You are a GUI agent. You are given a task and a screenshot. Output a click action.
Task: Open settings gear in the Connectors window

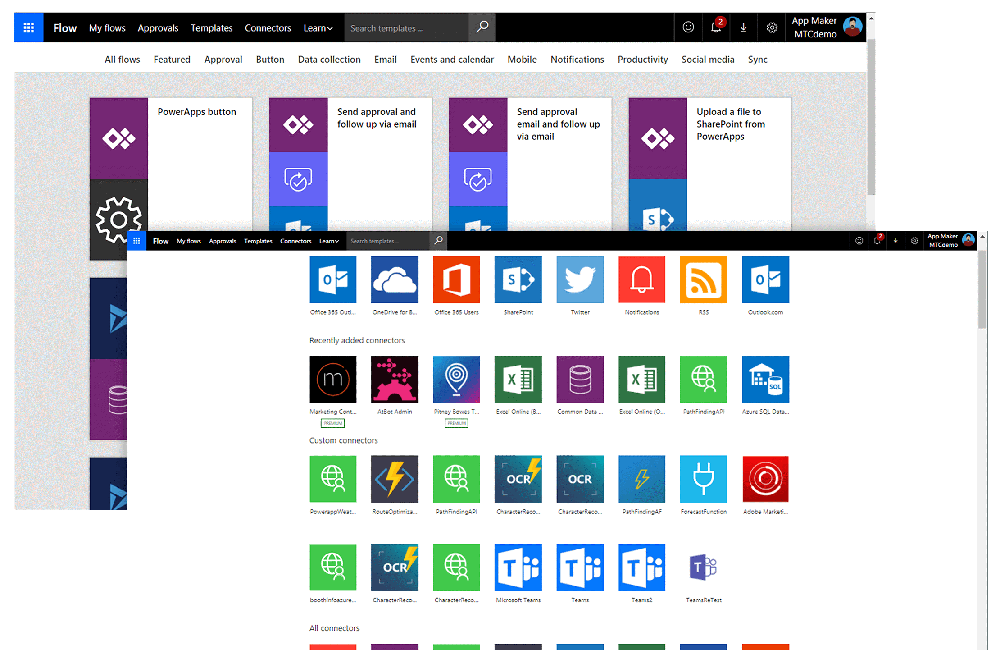915,240
